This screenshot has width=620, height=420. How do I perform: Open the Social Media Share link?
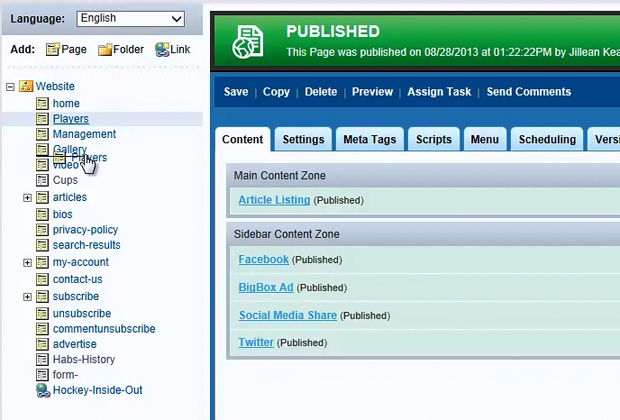[x=288, y=315]
